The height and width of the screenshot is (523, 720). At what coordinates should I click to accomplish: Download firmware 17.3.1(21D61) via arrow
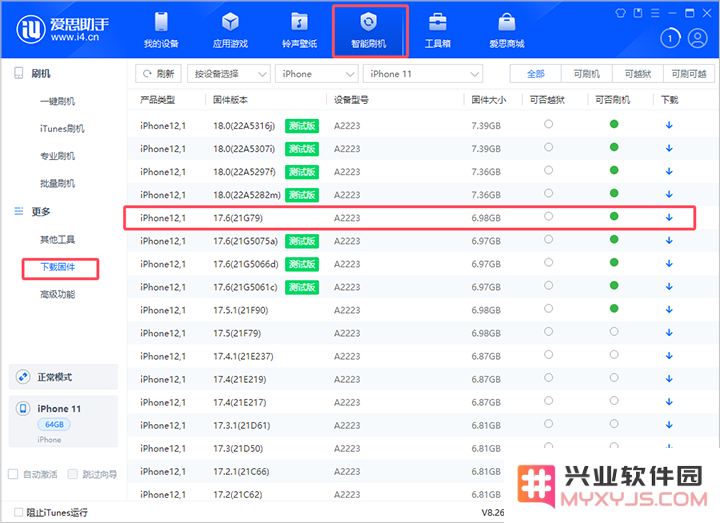(669, 425)
